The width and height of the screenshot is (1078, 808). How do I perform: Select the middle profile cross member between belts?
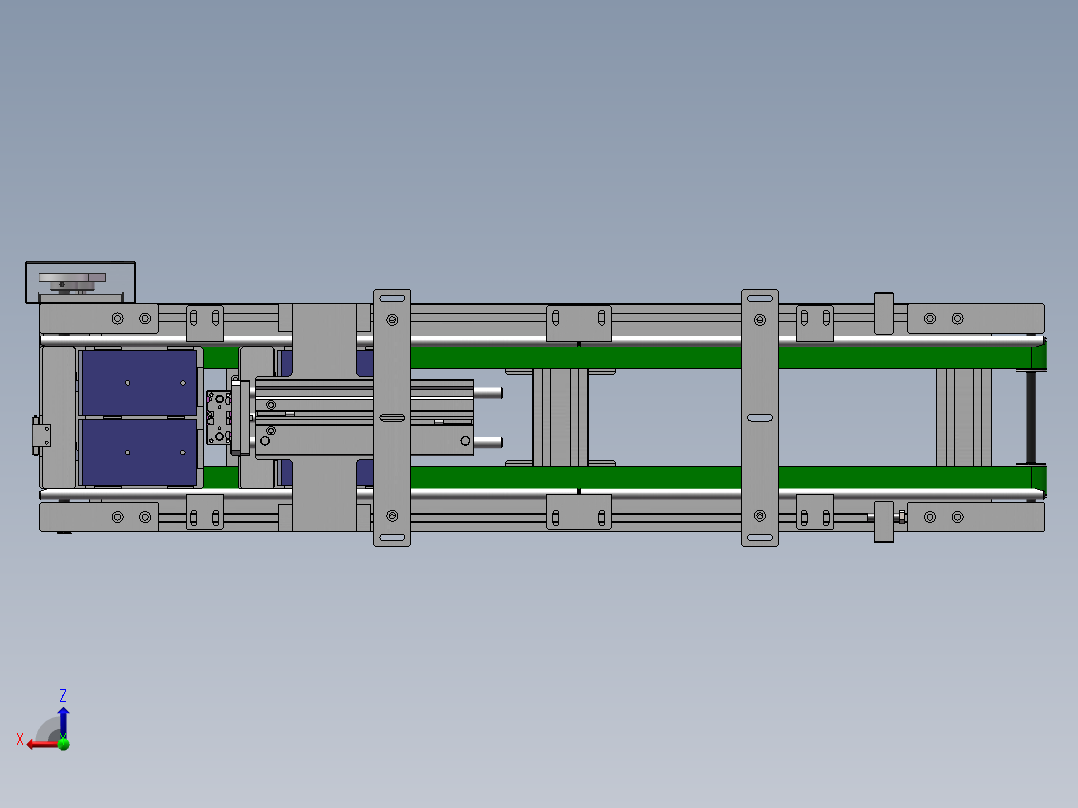pyautogui.click(x=560, y=417)
